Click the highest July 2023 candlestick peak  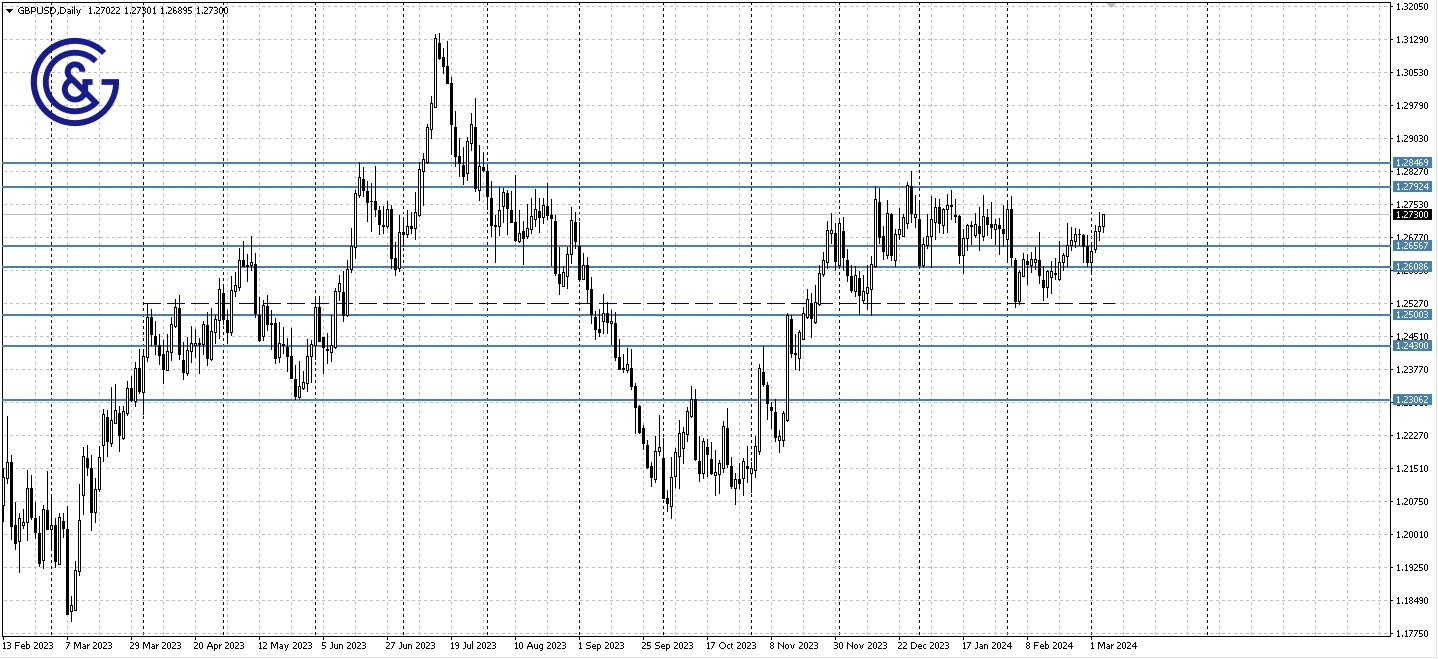(438, 35)
